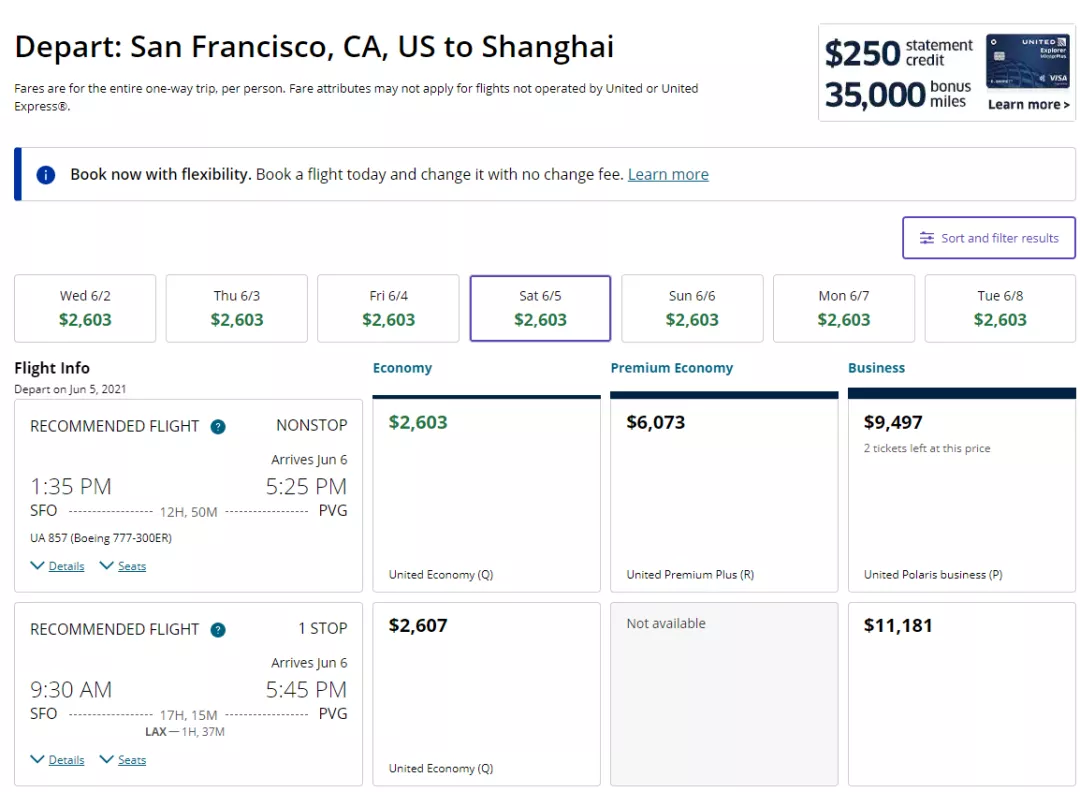Click the question mark beside first recommended flight
This screenshot has height=792, width=1080.
click(x=217, y=426)
